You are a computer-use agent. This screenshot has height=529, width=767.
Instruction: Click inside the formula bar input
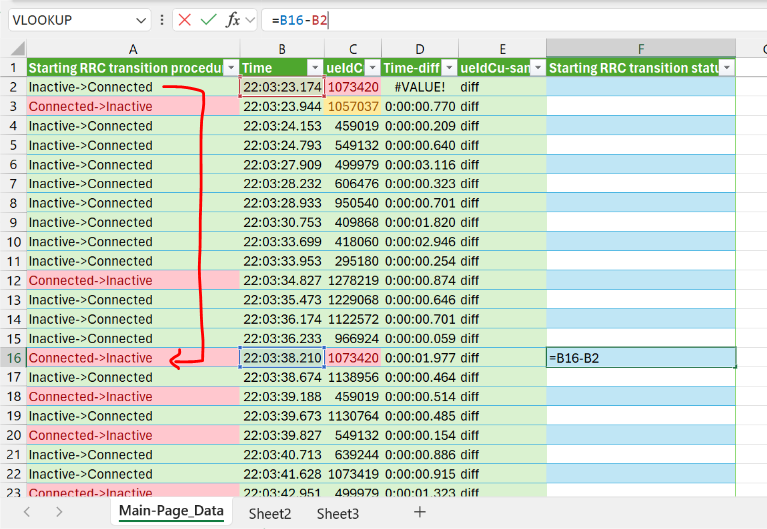pos(514,20)
